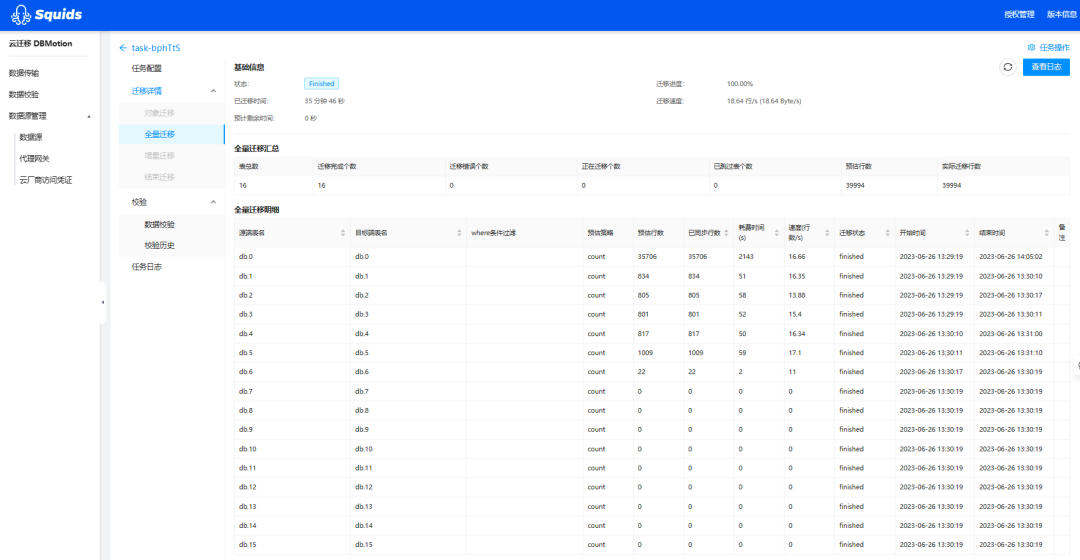Click the 2143 time cost cell
Image resolution: width=1080 pixels, height=560 pixels.
[x=746, y=256]
